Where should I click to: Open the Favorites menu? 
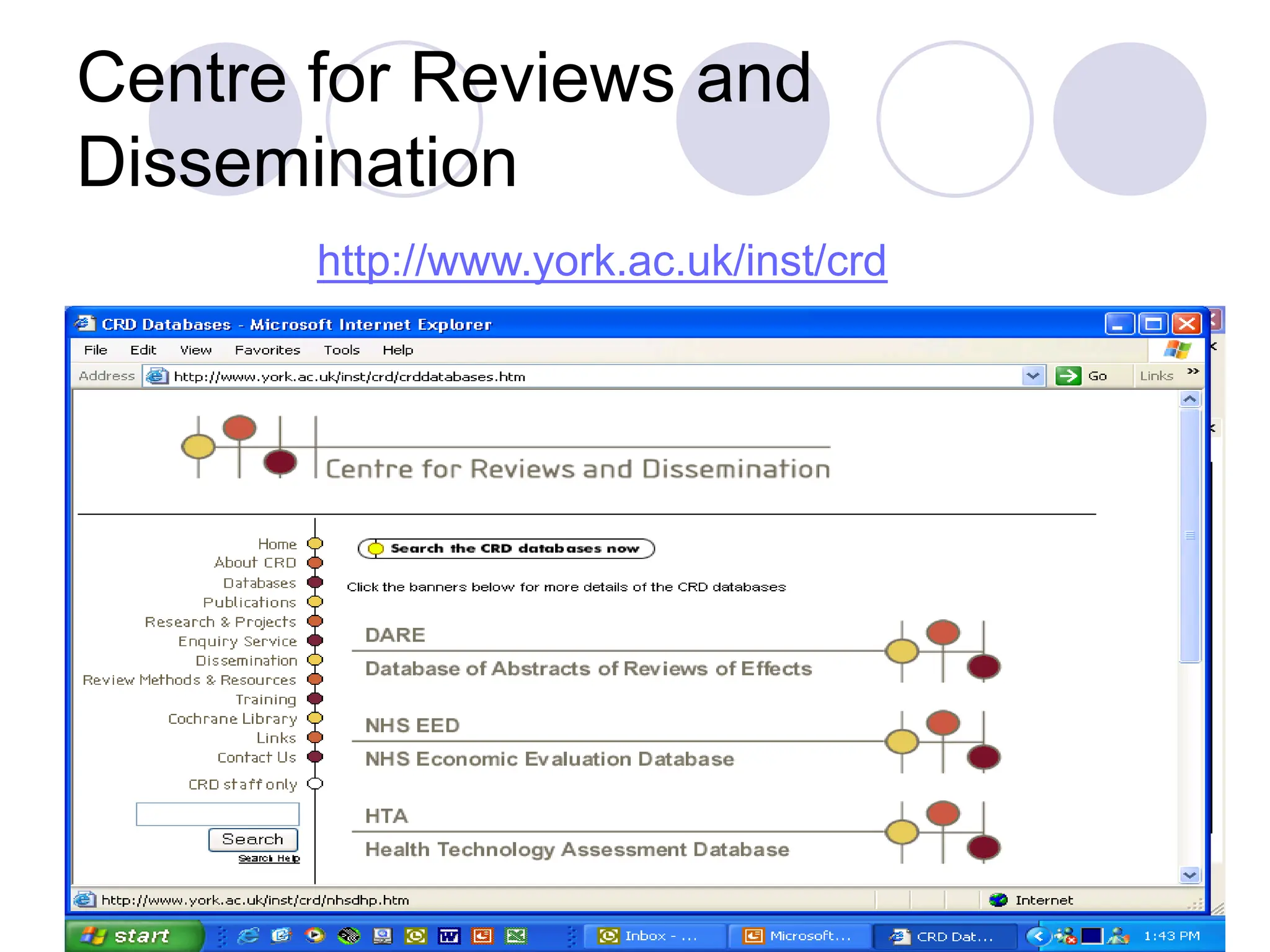pos(267,350)
